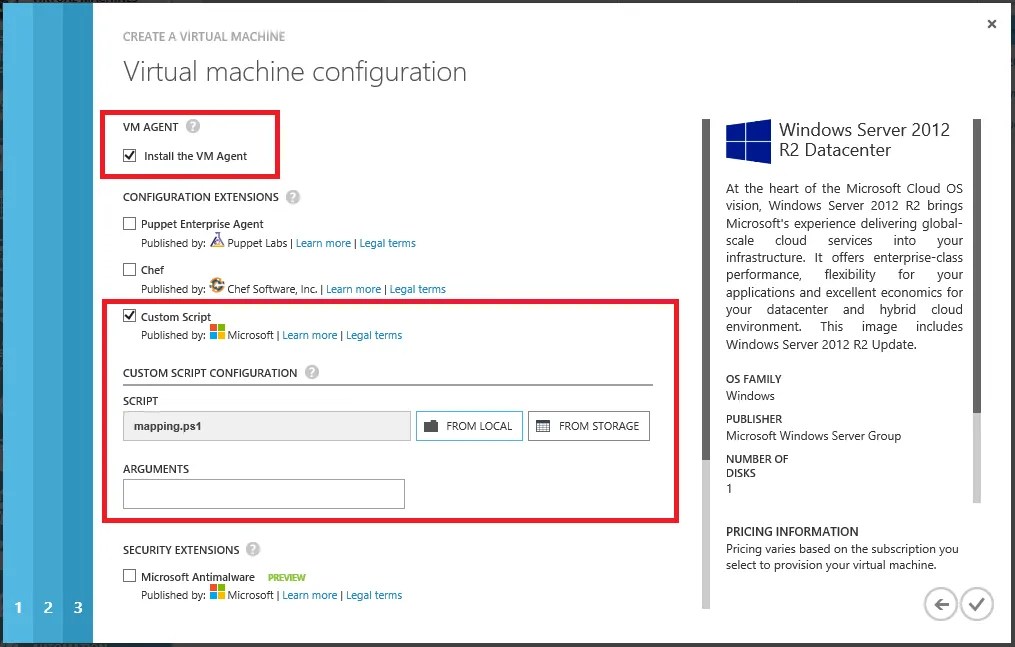Screen dimensions: 1015x647
Task: Tick the Chef extension checkbox
Action: coord(129,269)
